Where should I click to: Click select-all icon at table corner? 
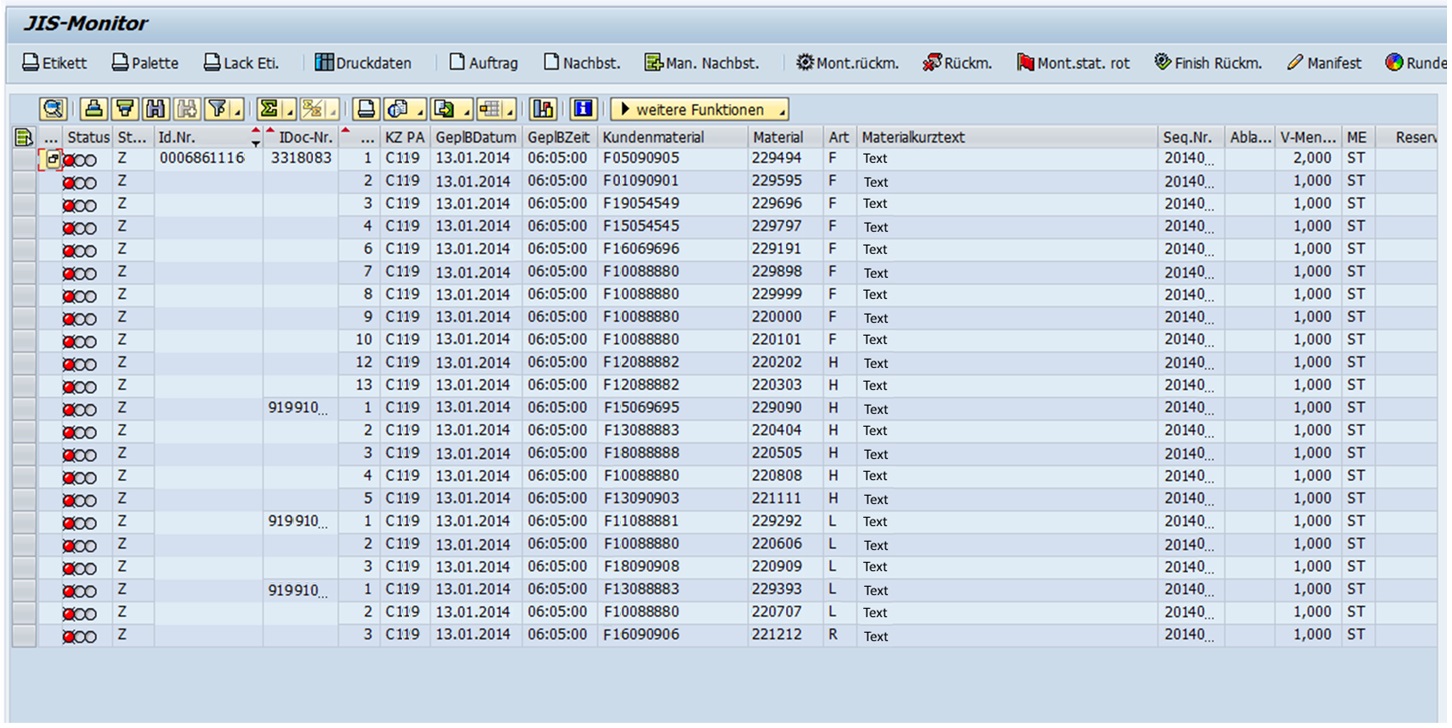point(23,137)
